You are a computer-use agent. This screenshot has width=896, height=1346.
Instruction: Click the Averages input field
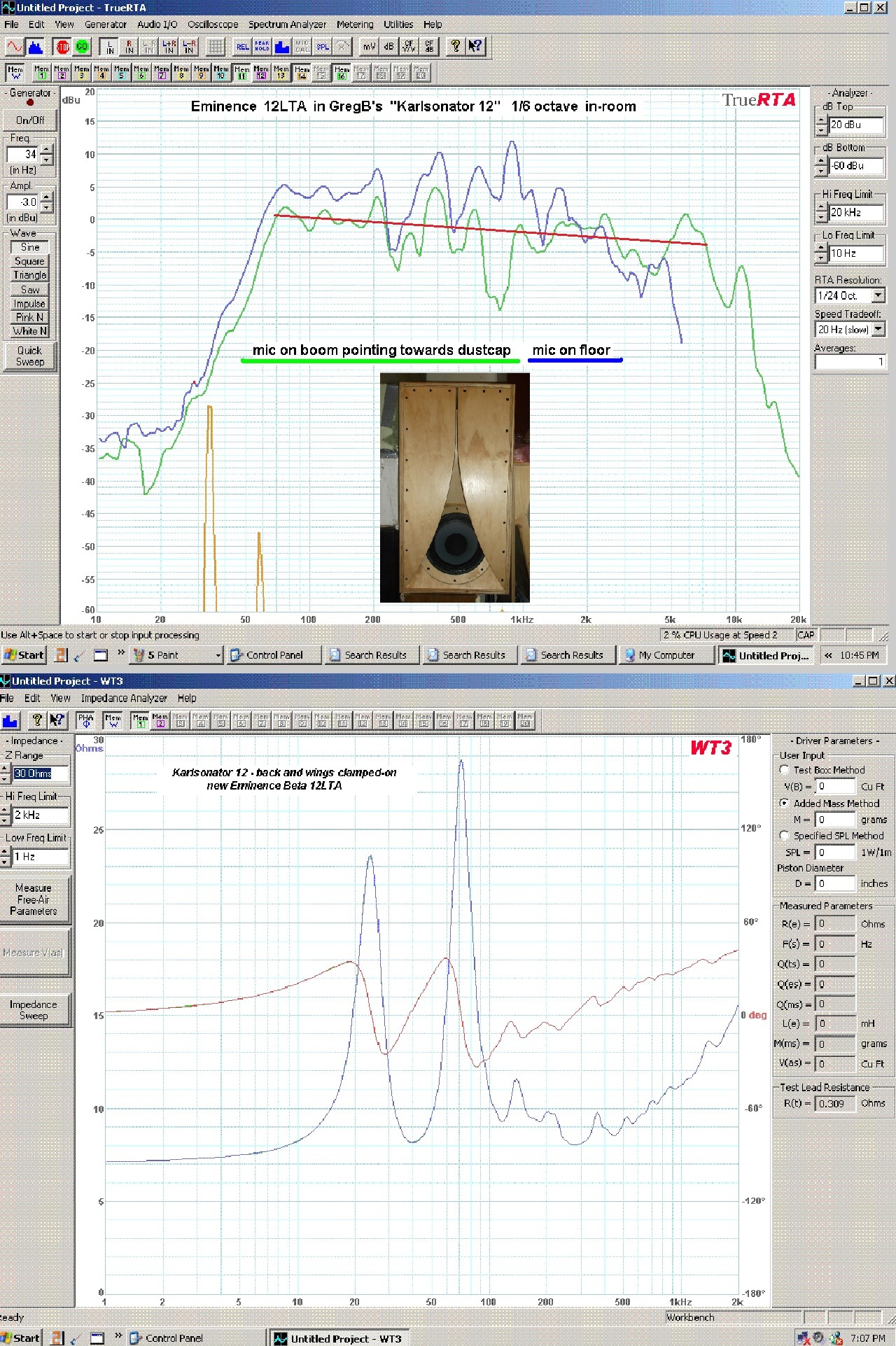[x=850, y=362]
